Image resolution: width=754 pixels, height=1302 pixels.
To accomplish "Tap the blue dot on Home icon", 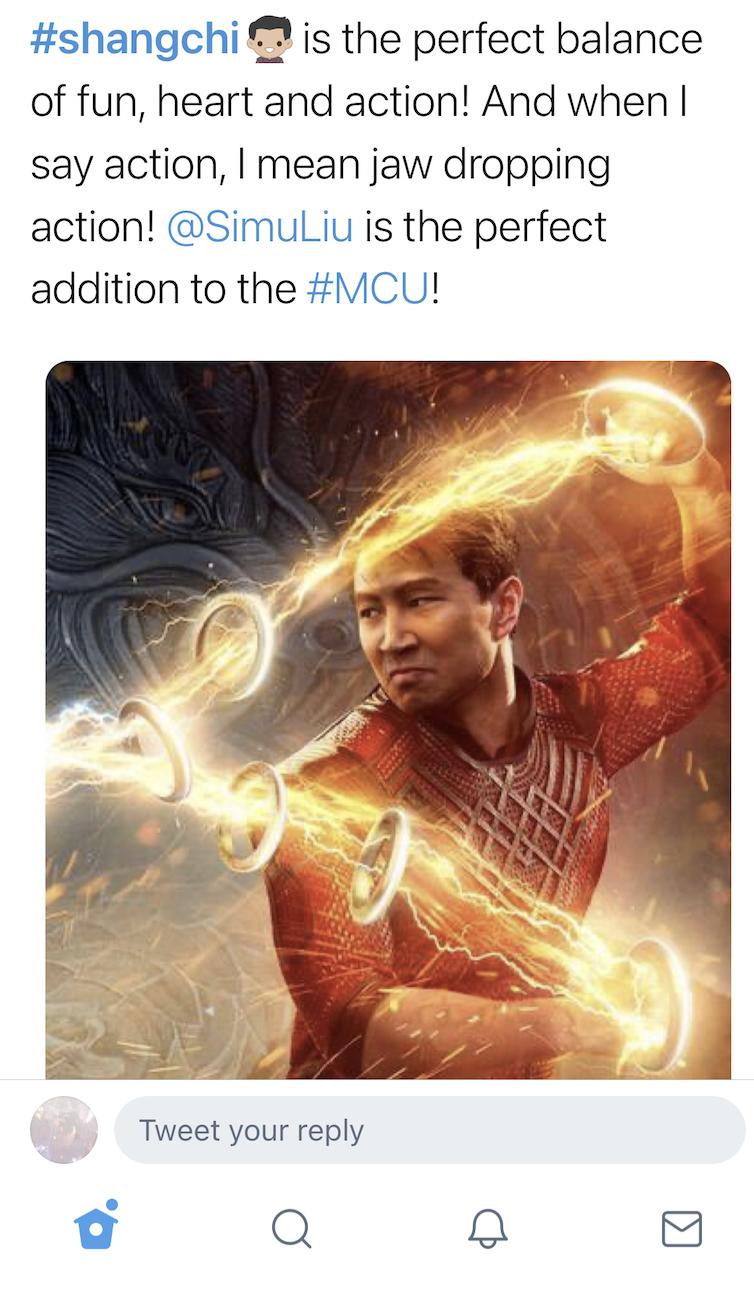I will [111, 1204].
